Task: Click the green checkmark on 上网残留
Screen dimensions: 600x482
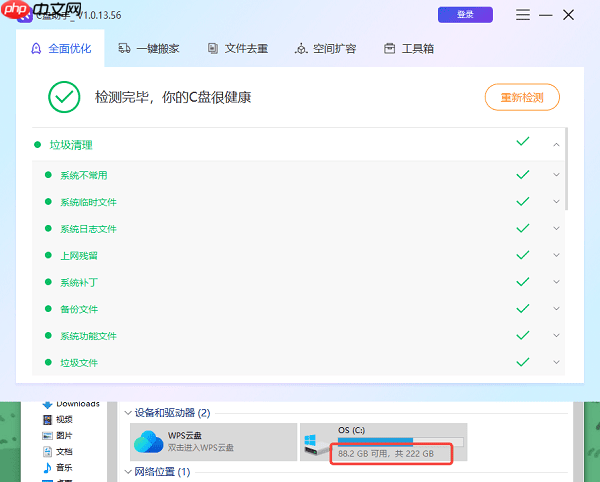Action: (x=523, y=255)
